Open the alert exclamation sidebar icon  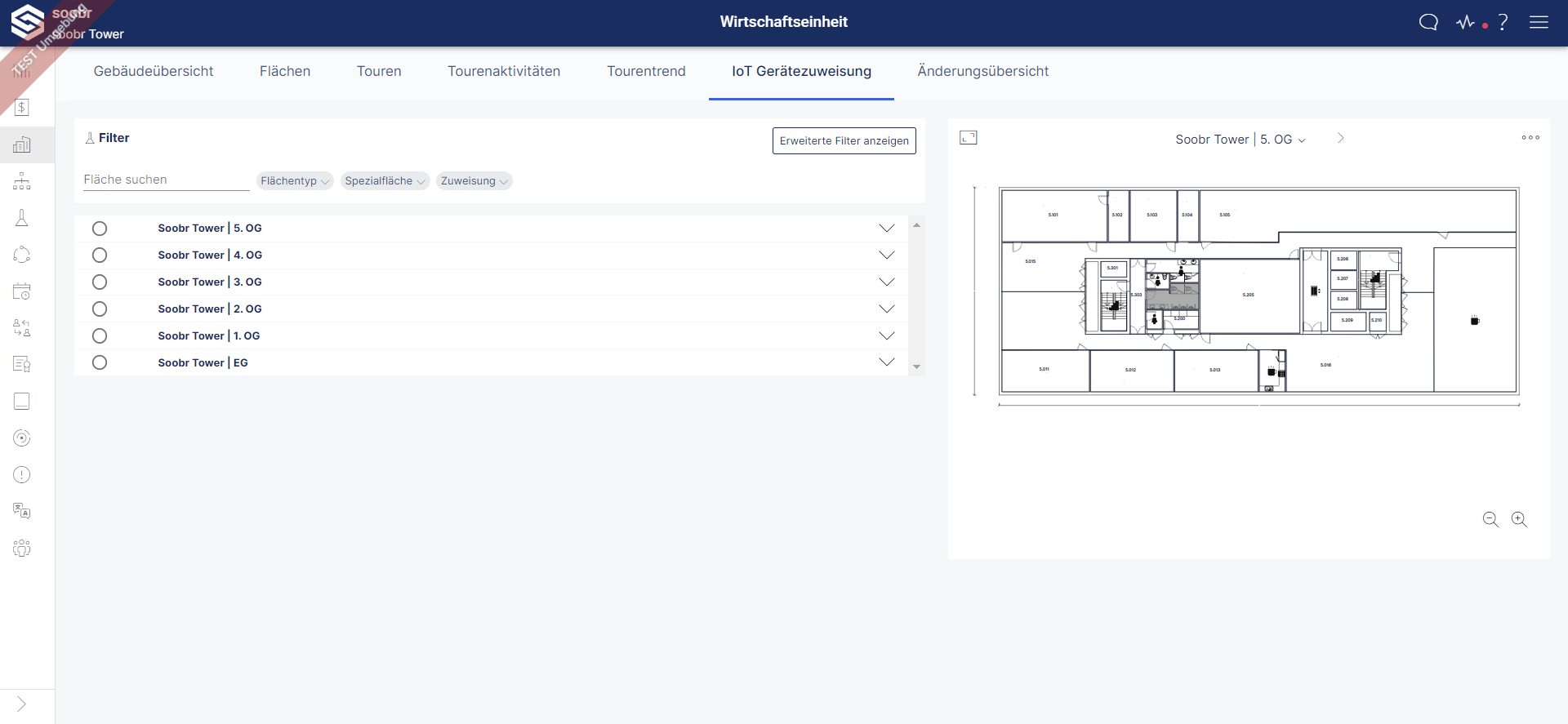pos(22,475)
